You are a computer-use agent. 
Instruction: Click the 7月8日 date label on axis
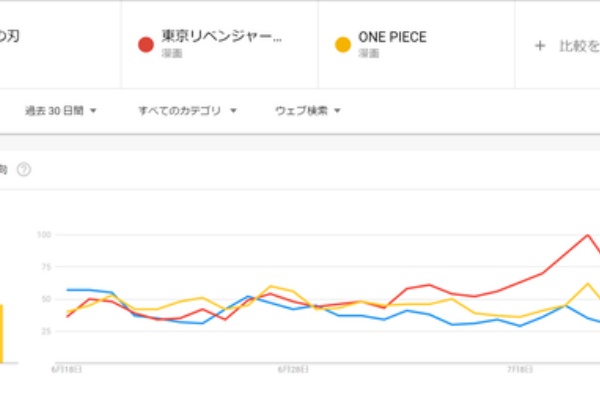click(x=521, y=369)
